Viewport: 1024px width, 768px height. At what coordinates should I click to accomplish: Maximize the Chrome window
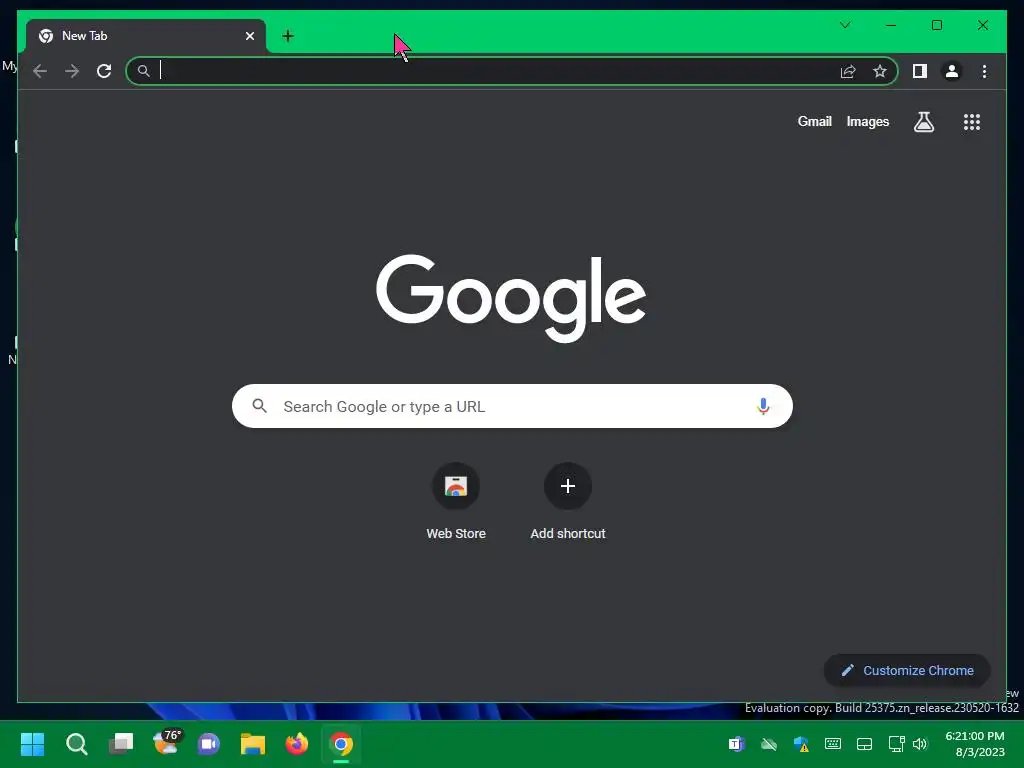(936, 25)
